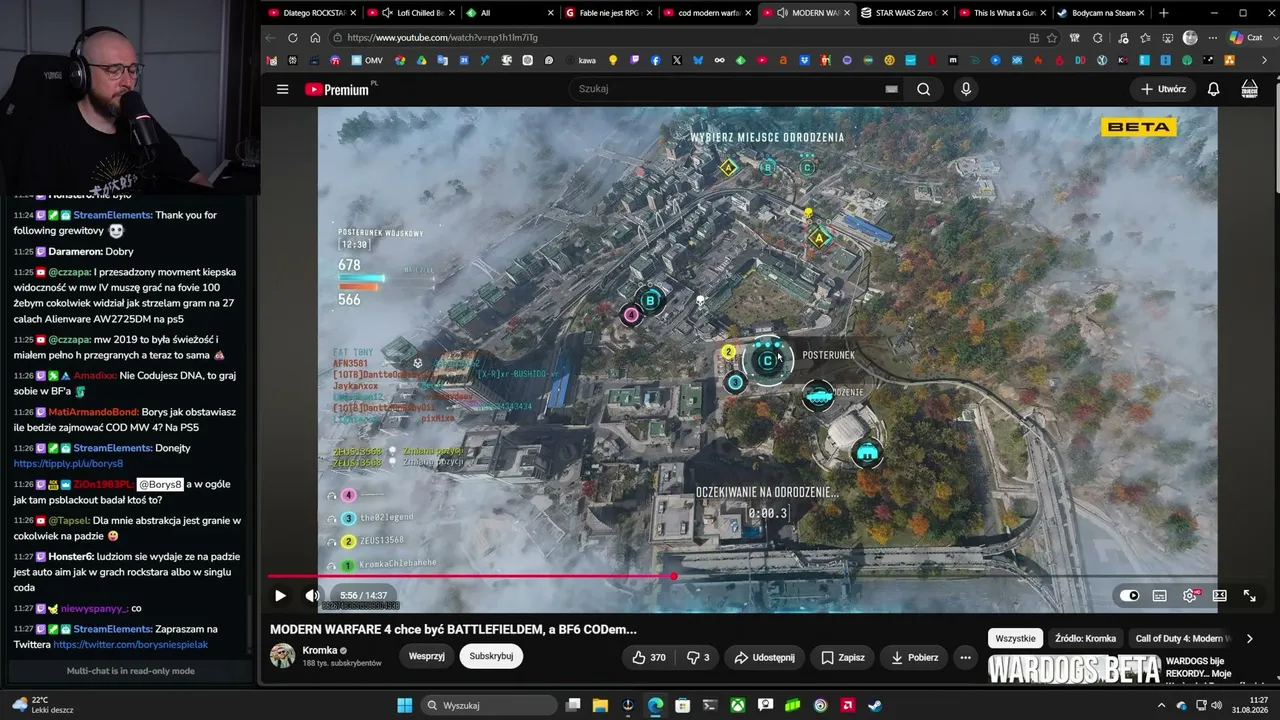This screenshot has height=720, width=1280.
Task: Show next recommendation chips arrow
Action: tap(1249, 638)
